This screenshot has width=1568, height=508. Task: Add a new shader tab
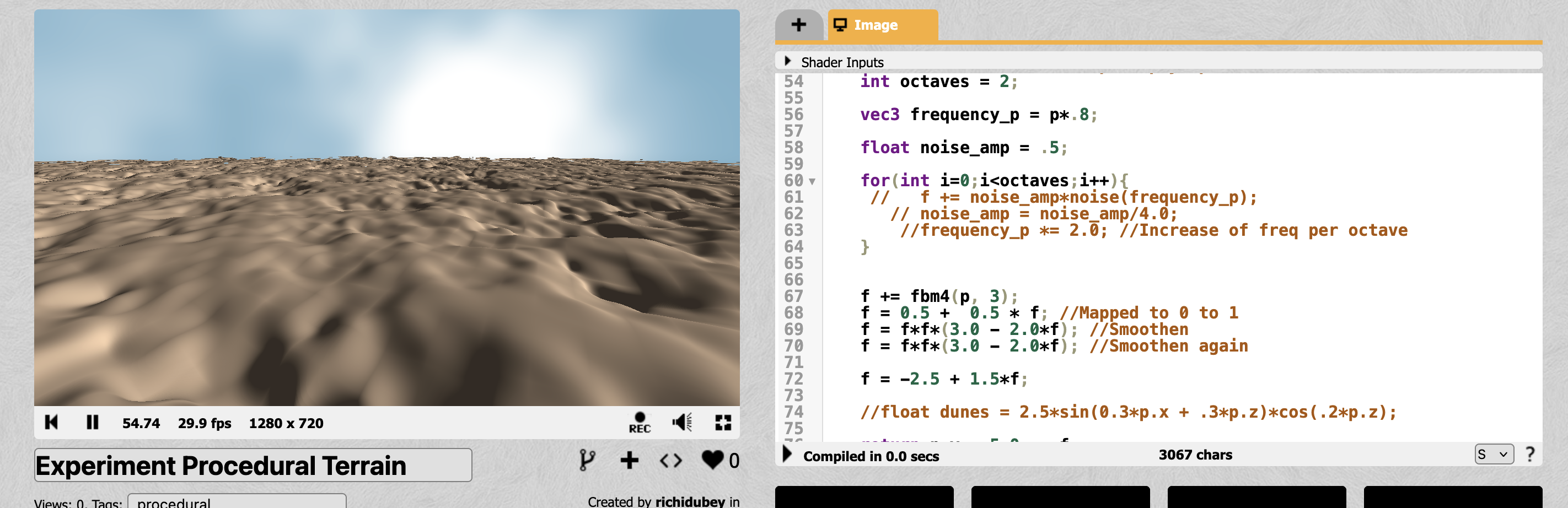[798, 25]
